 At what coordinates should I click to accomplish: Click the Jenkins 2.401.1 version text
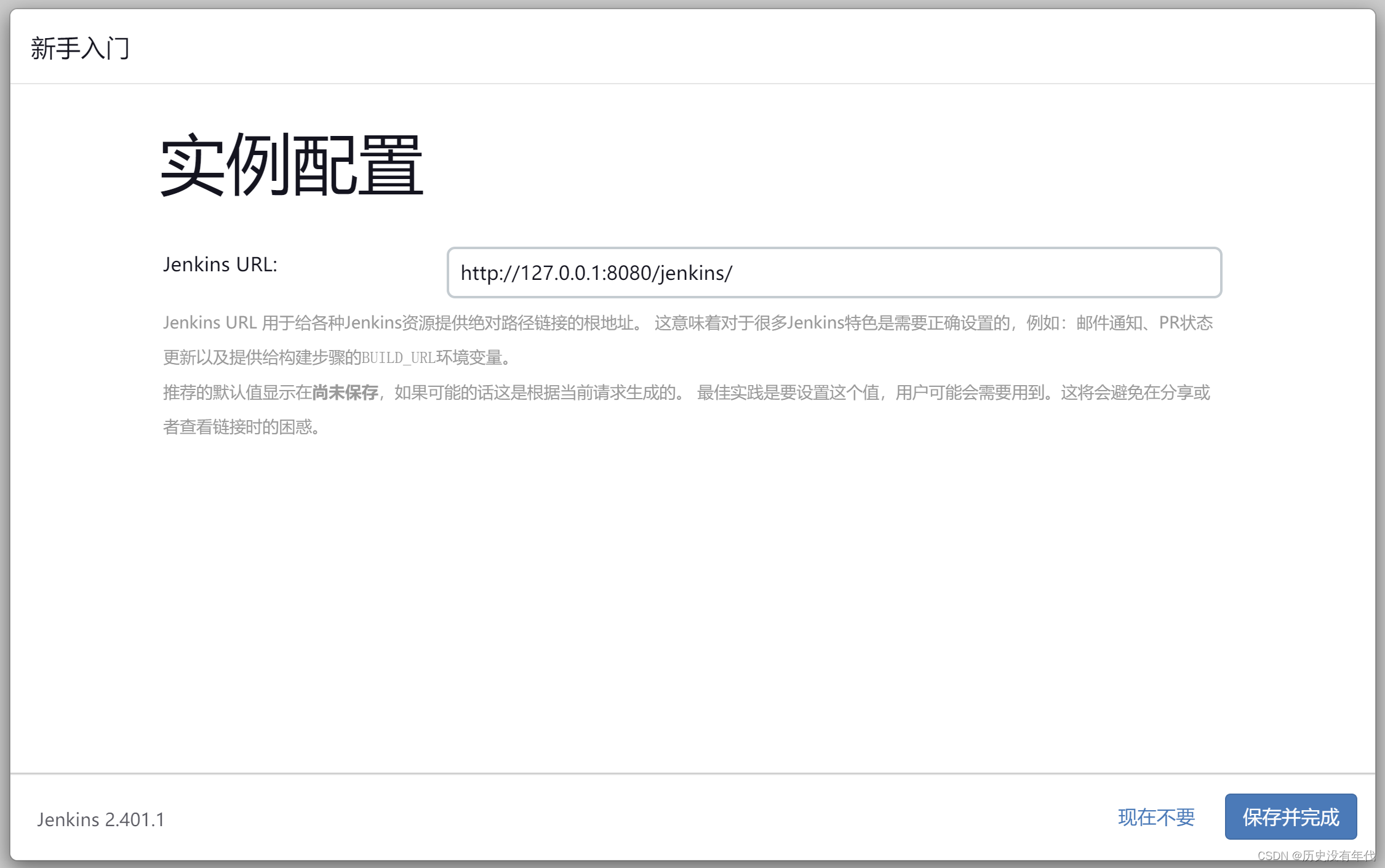101,819
